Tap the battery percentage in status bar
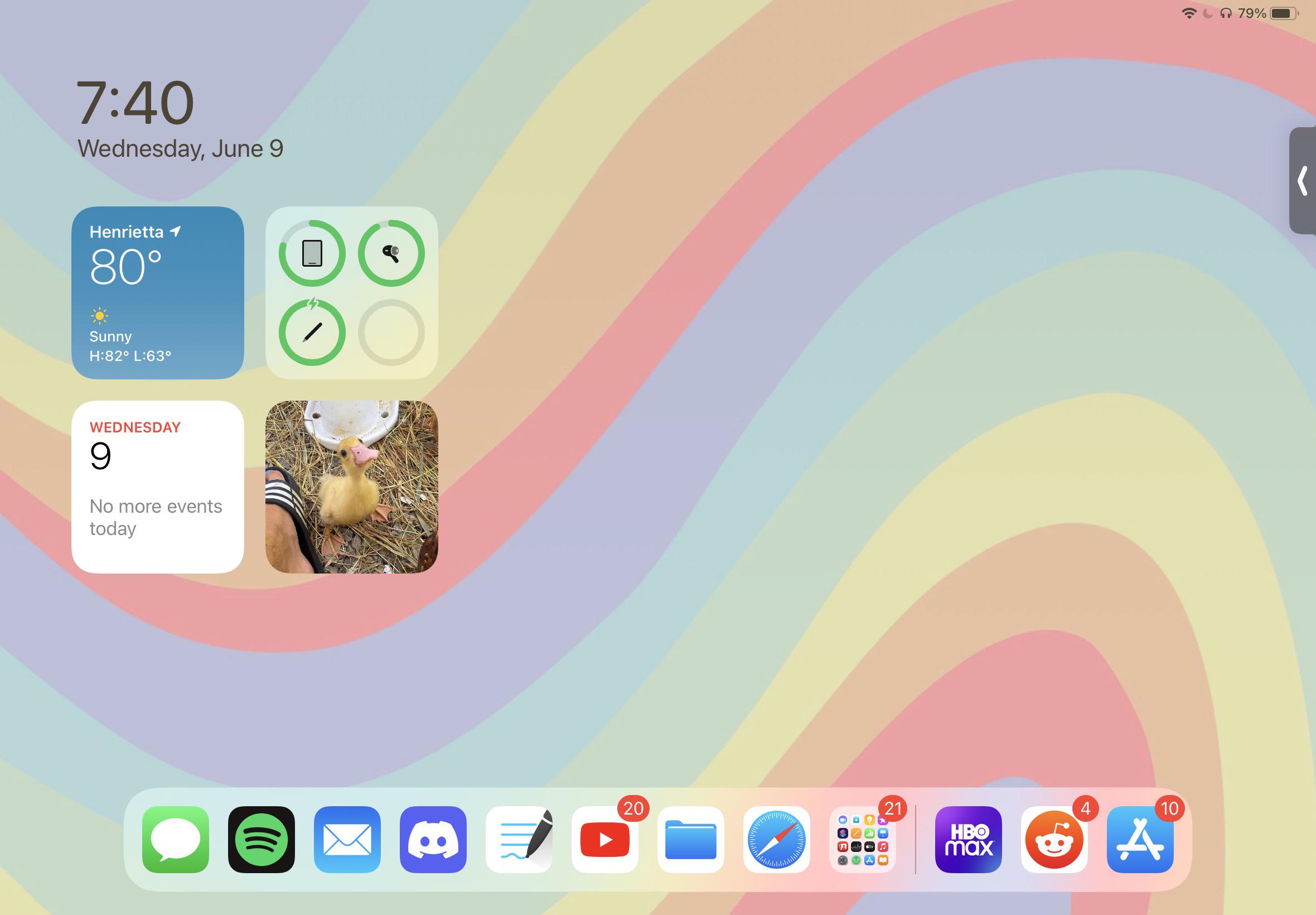 (1252, 13)
